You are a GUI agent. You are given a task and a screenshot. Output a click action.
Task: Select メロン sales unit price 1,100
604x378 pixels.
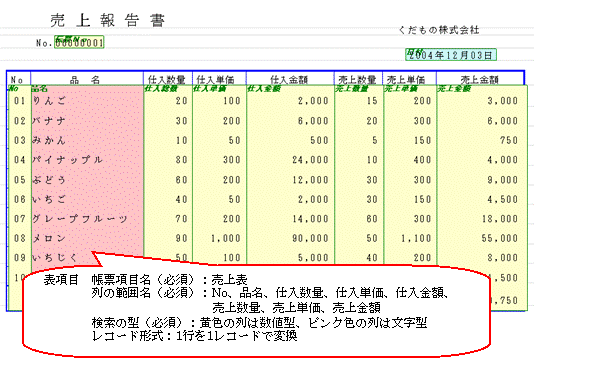[x=416, y=238]
